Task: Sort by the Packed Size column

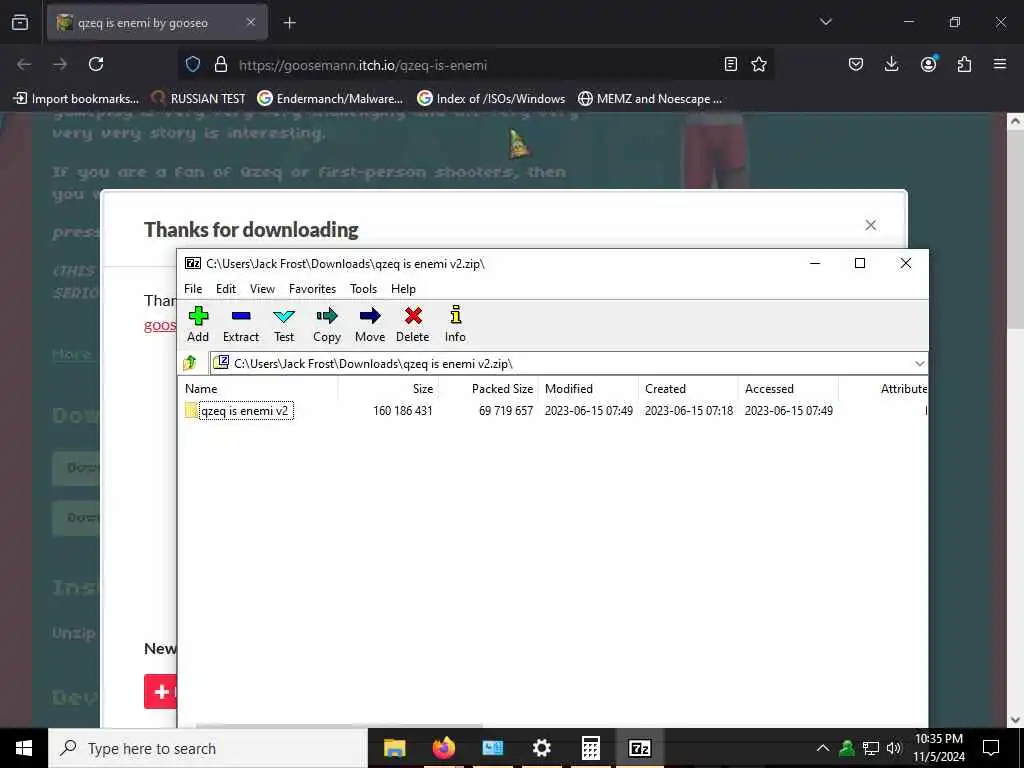Action: point(502,389)
